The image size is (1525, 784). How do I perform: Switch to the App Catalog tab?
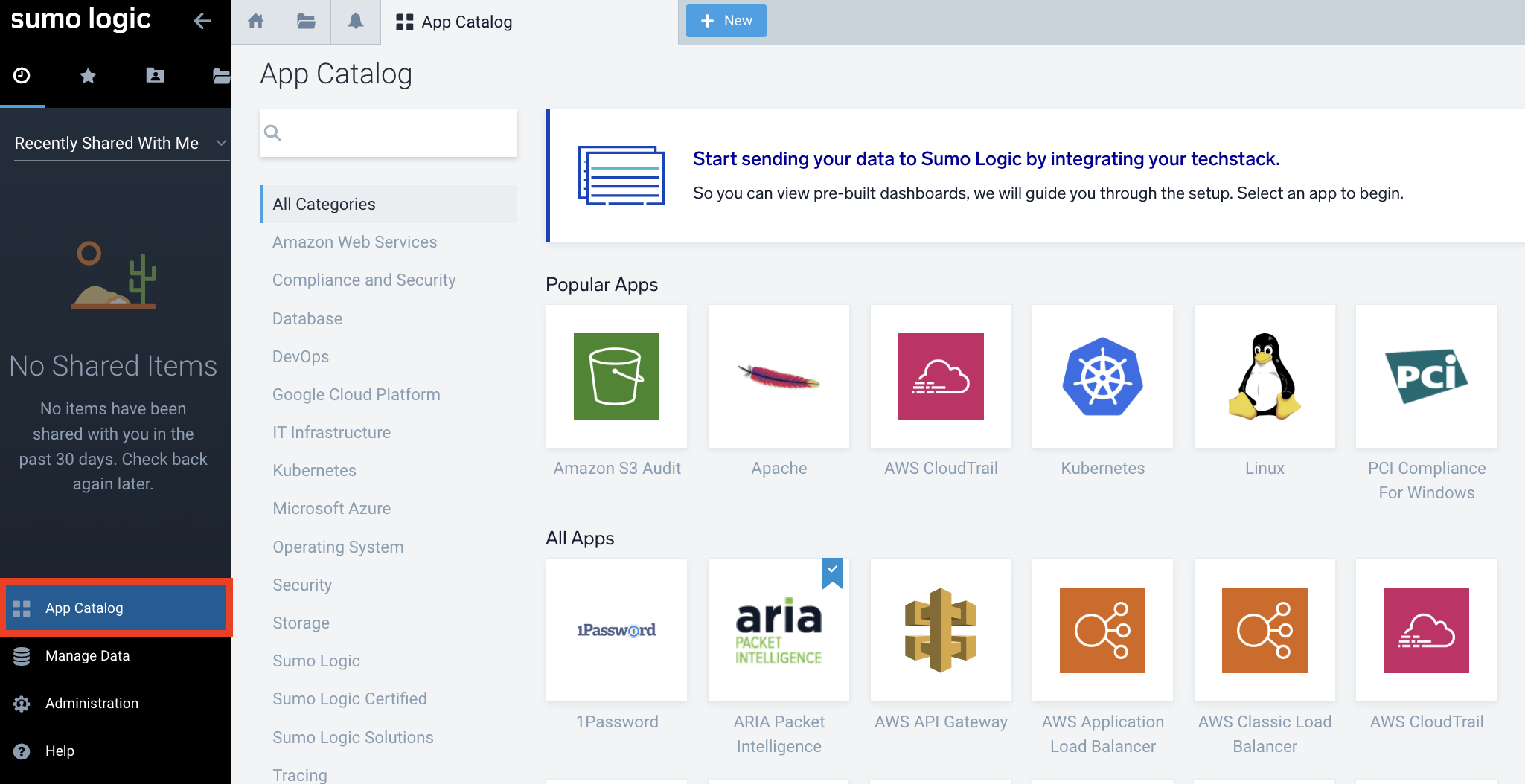point(454,22)
